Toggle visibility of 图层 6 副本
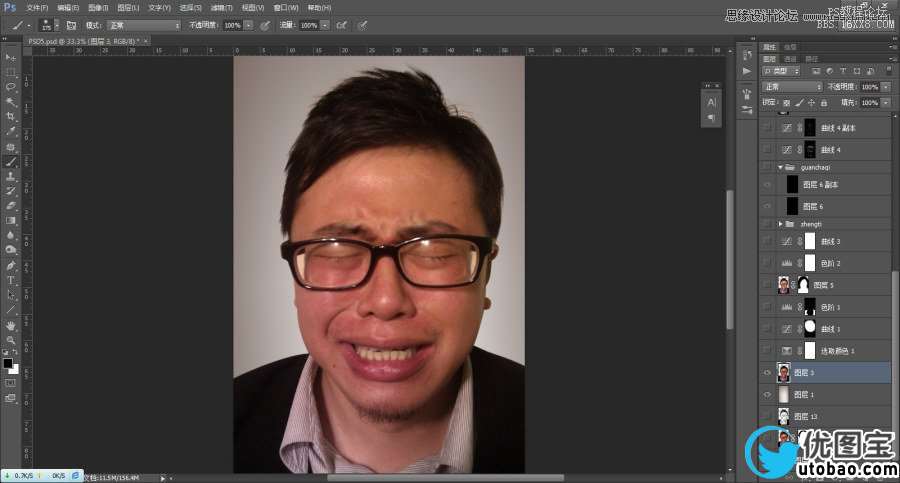Viewport: 900px width, 483px height. coord(767,184)
